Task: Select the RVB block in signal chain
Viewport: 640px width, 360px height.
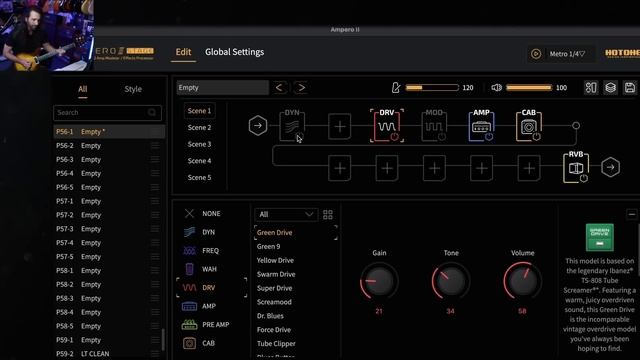Action: (x=576, y=167)
